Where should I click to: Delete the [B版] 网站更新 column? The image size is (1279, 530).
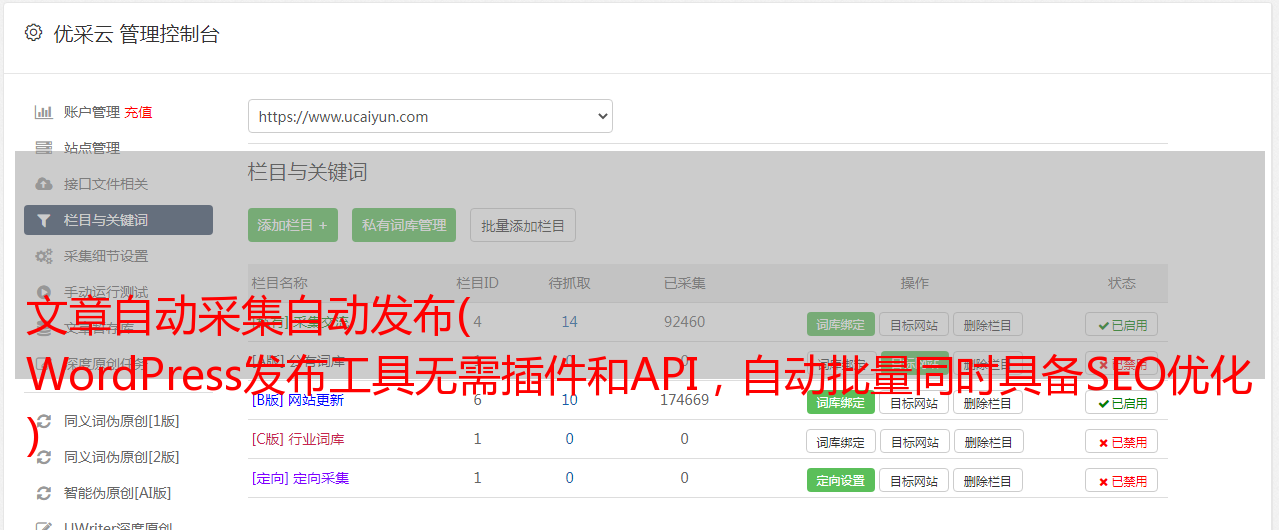(x=987, y=402)
